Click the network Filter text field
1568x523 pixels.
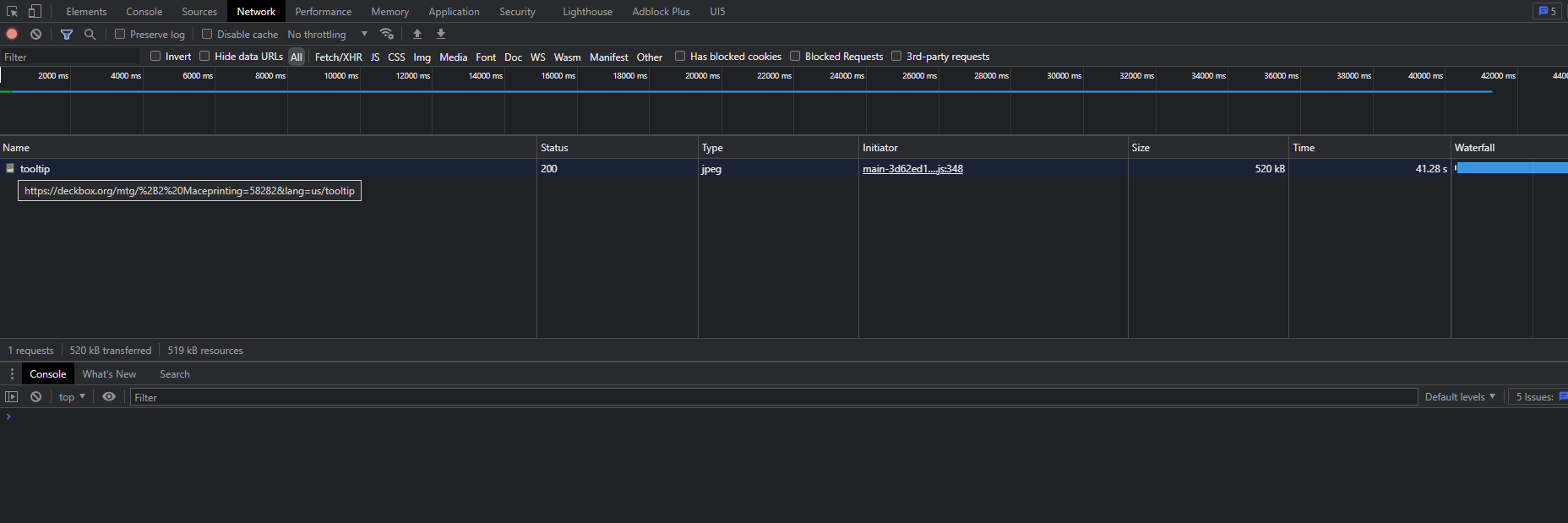[x=71, y=57]
